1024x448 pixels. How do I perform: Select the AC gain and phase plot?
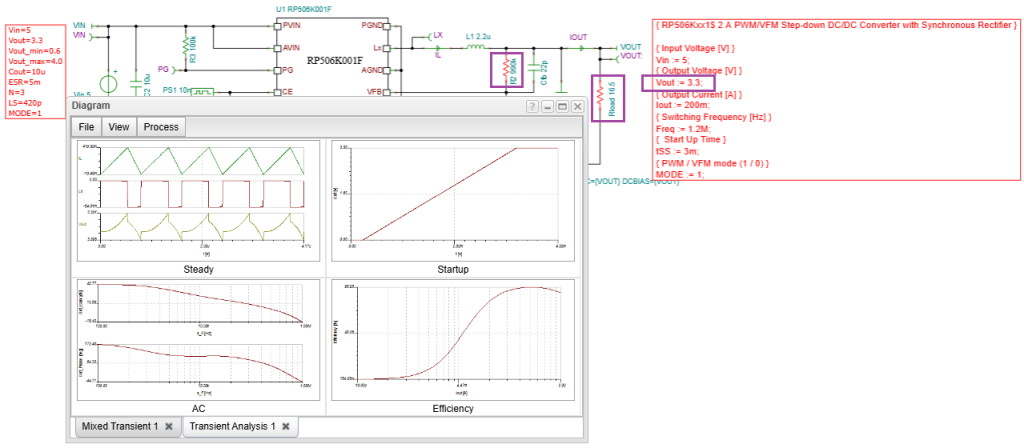(198, 338)
